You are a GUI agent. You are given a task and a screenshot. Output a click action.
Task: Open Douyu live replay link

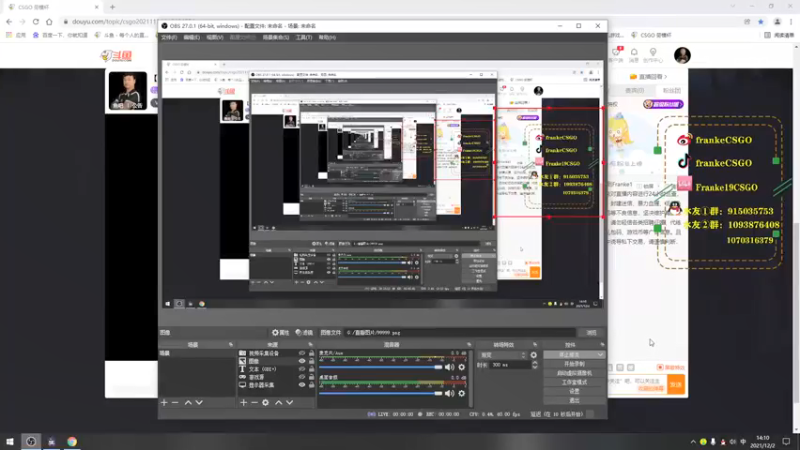pyautogui.click(x=648, y=77)
